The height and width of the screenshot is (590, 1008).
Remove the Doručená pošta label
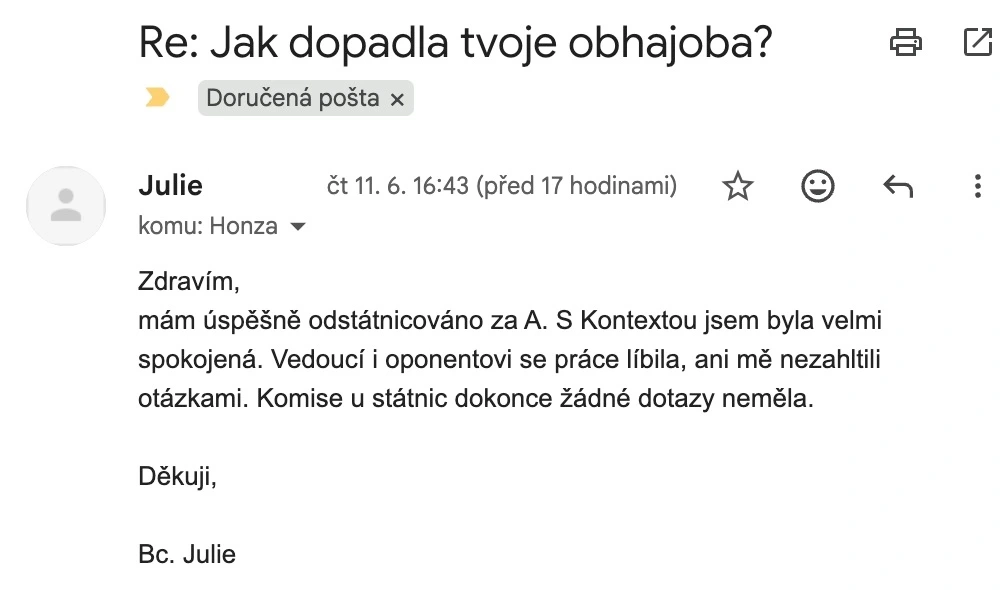[397, 100]
